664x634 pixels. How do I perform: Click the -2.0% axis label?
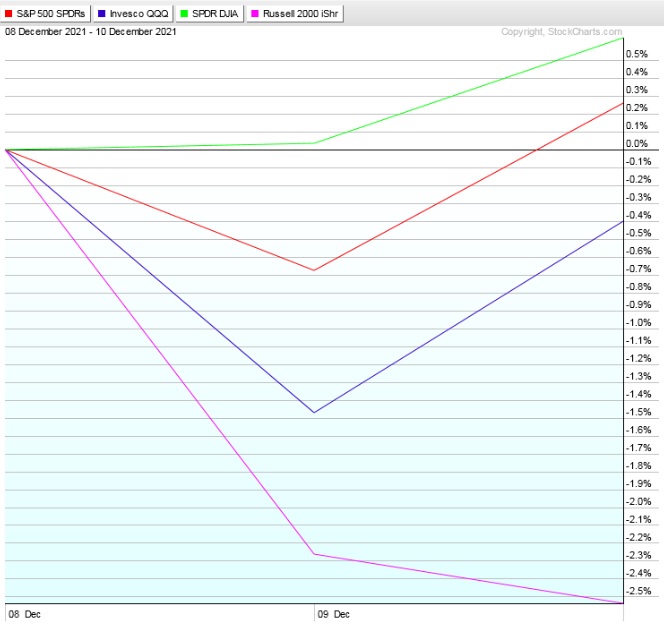click(x=639, y=501)
